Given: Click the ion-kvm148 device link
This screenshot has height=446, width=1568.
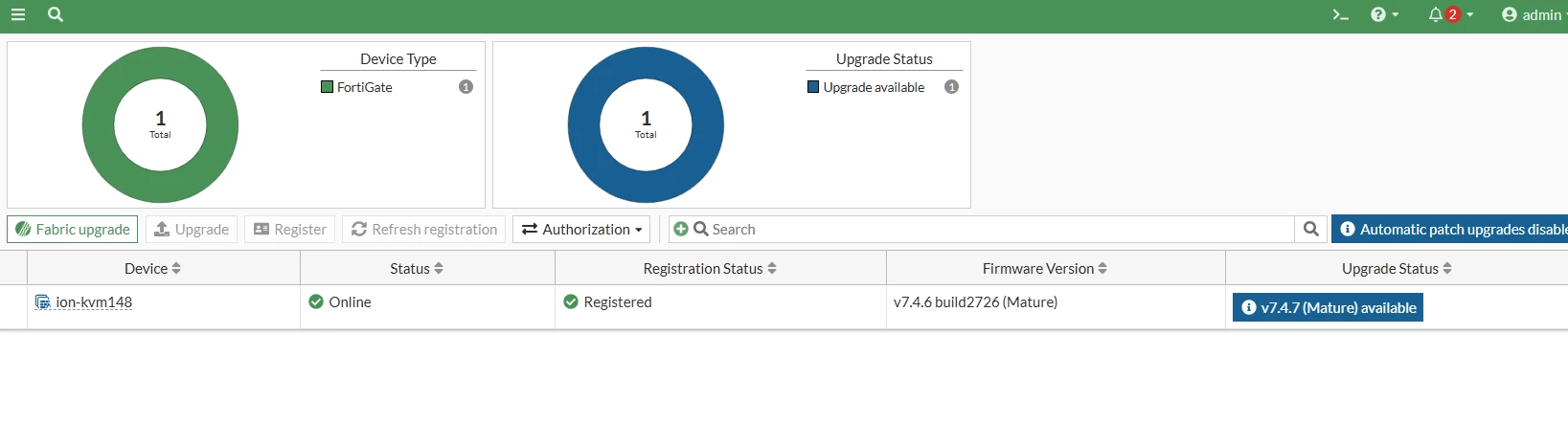Looking at the screenshot, I should tap(94, 301).
